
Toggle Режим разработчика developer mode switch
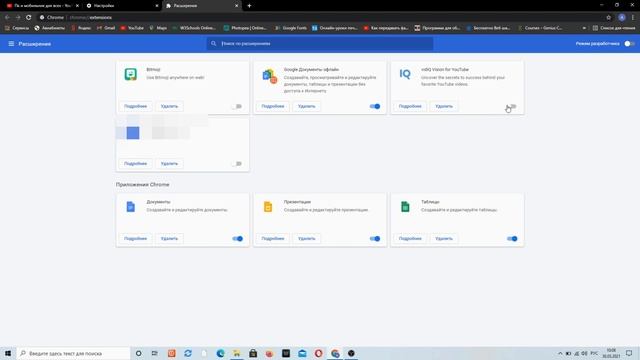(x=629, y=44)
